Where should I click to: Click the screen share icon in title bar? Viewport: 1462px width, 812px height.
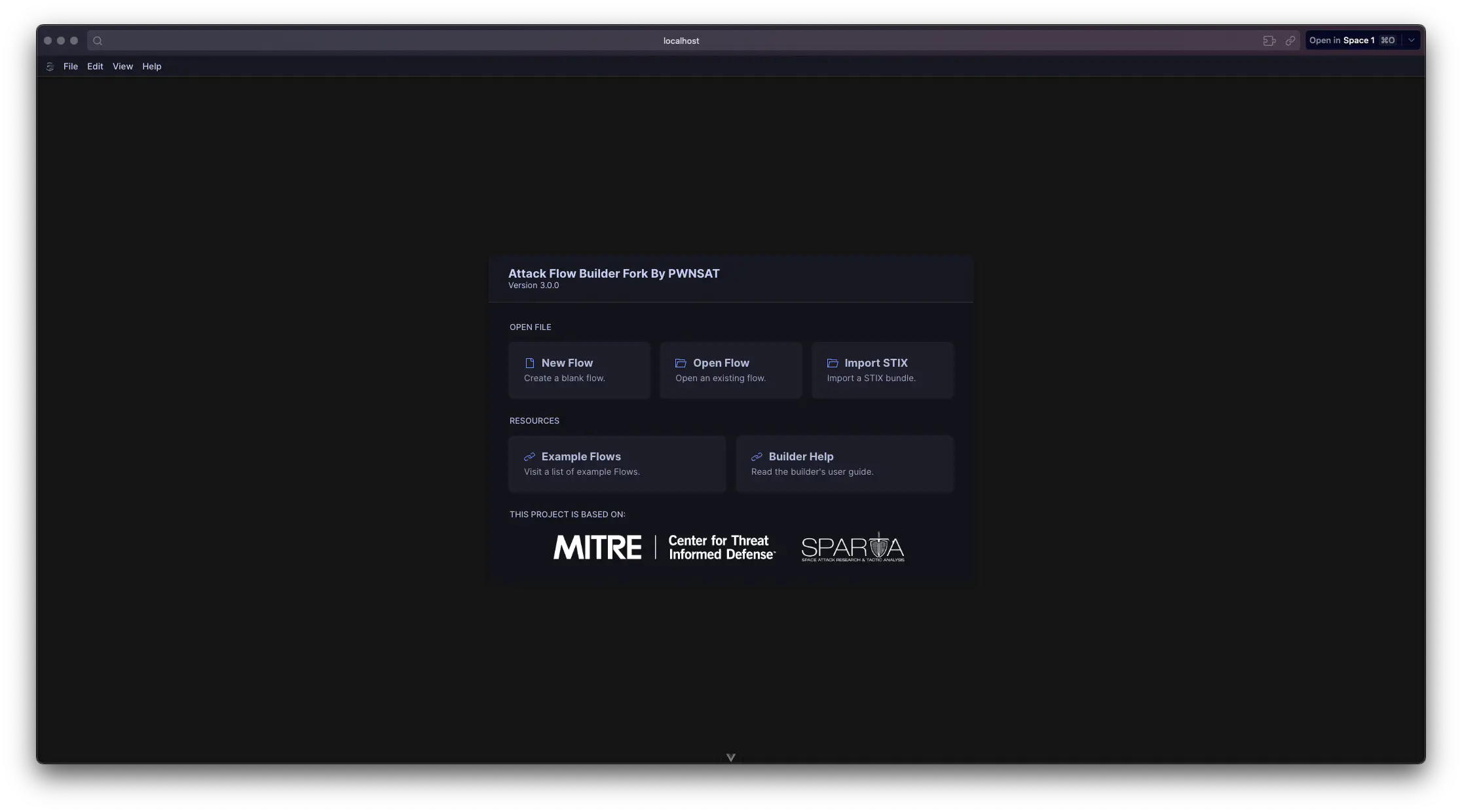(1269, 41)
